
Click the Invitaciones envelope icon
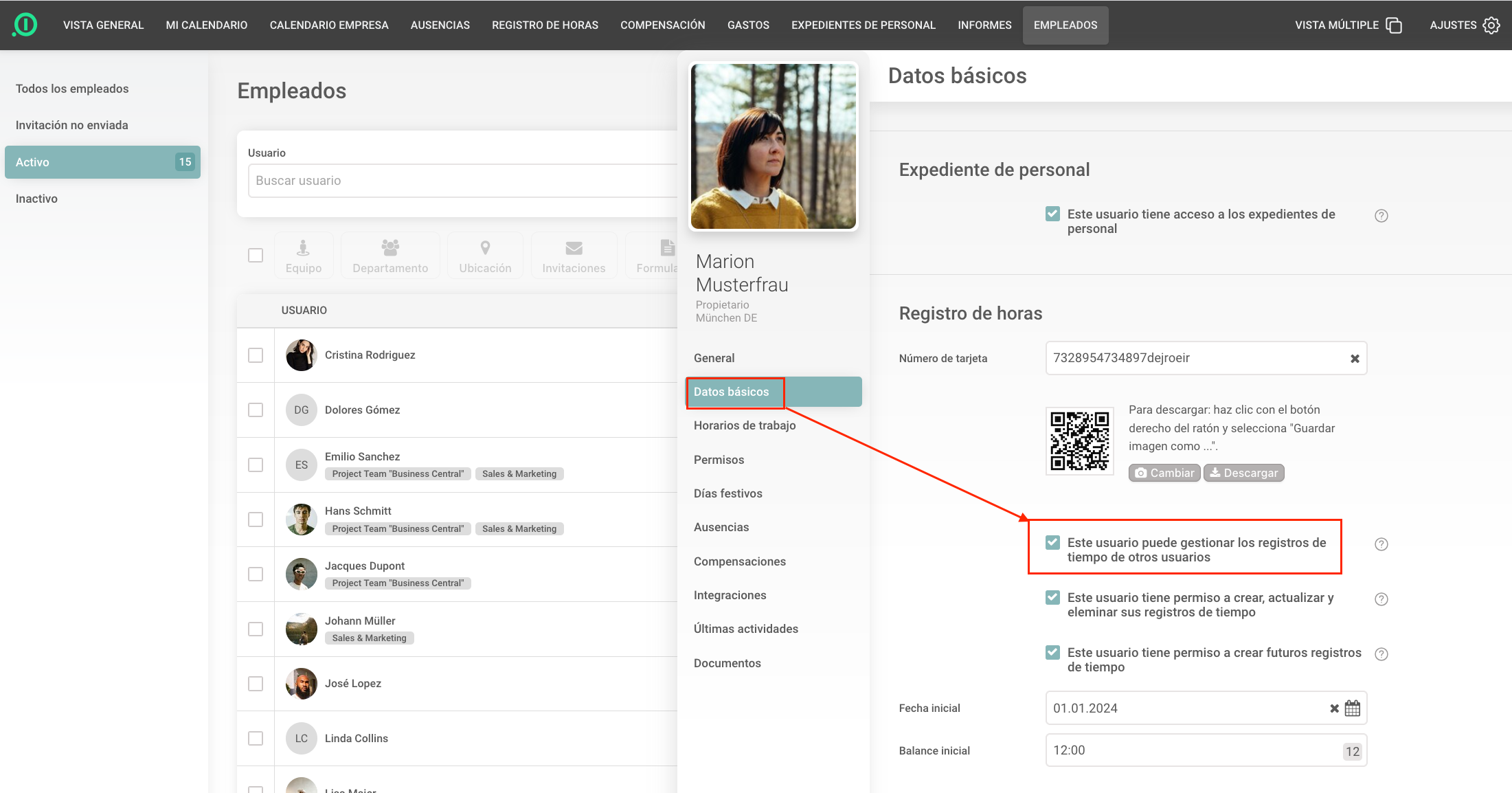pos(574,248)
